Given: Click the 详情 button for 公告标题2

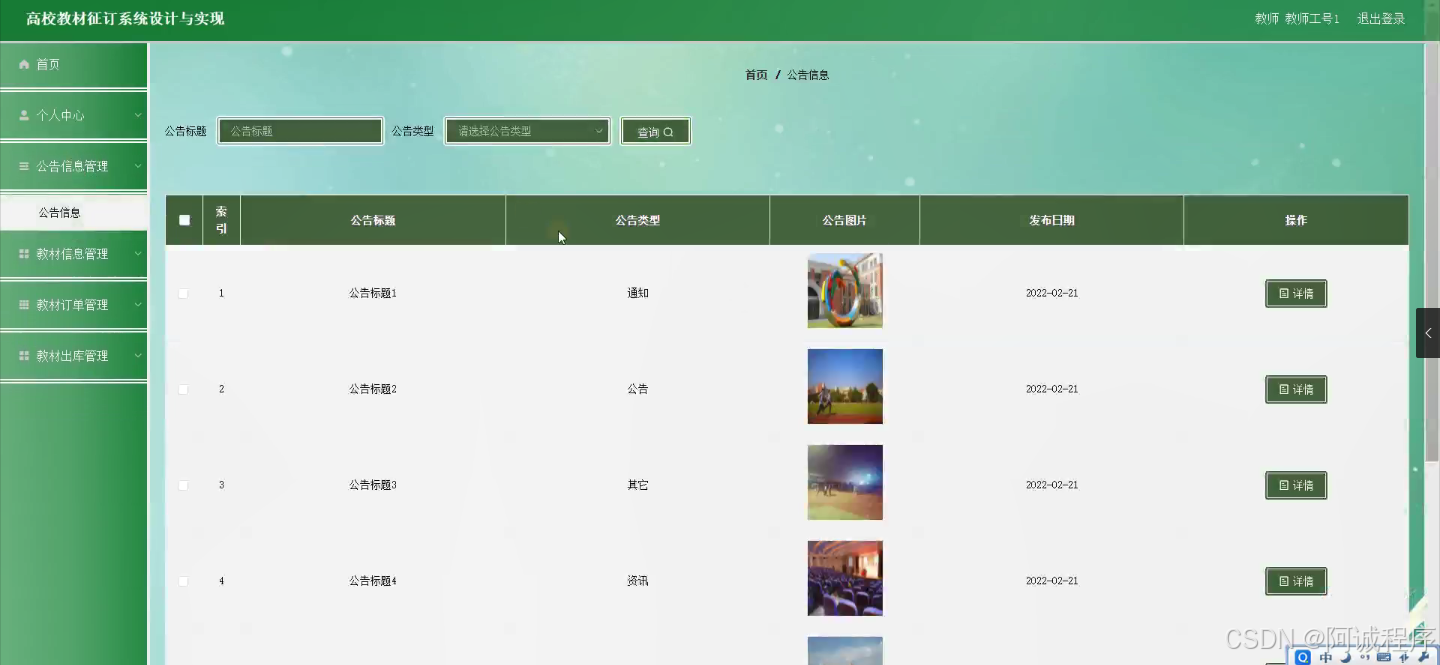Looking at the screenshot, I should click(1295, 389).
